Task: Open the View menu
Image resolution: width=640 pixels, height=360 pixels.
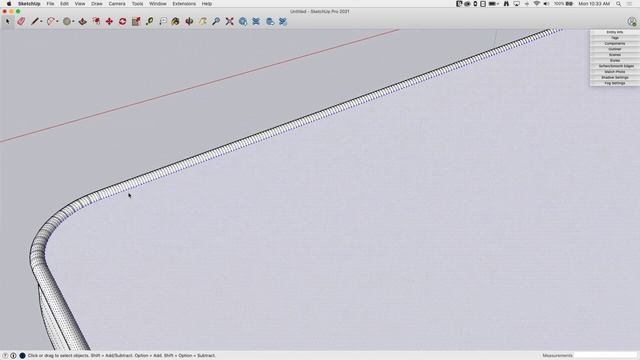Action: [x=80, y=4]
